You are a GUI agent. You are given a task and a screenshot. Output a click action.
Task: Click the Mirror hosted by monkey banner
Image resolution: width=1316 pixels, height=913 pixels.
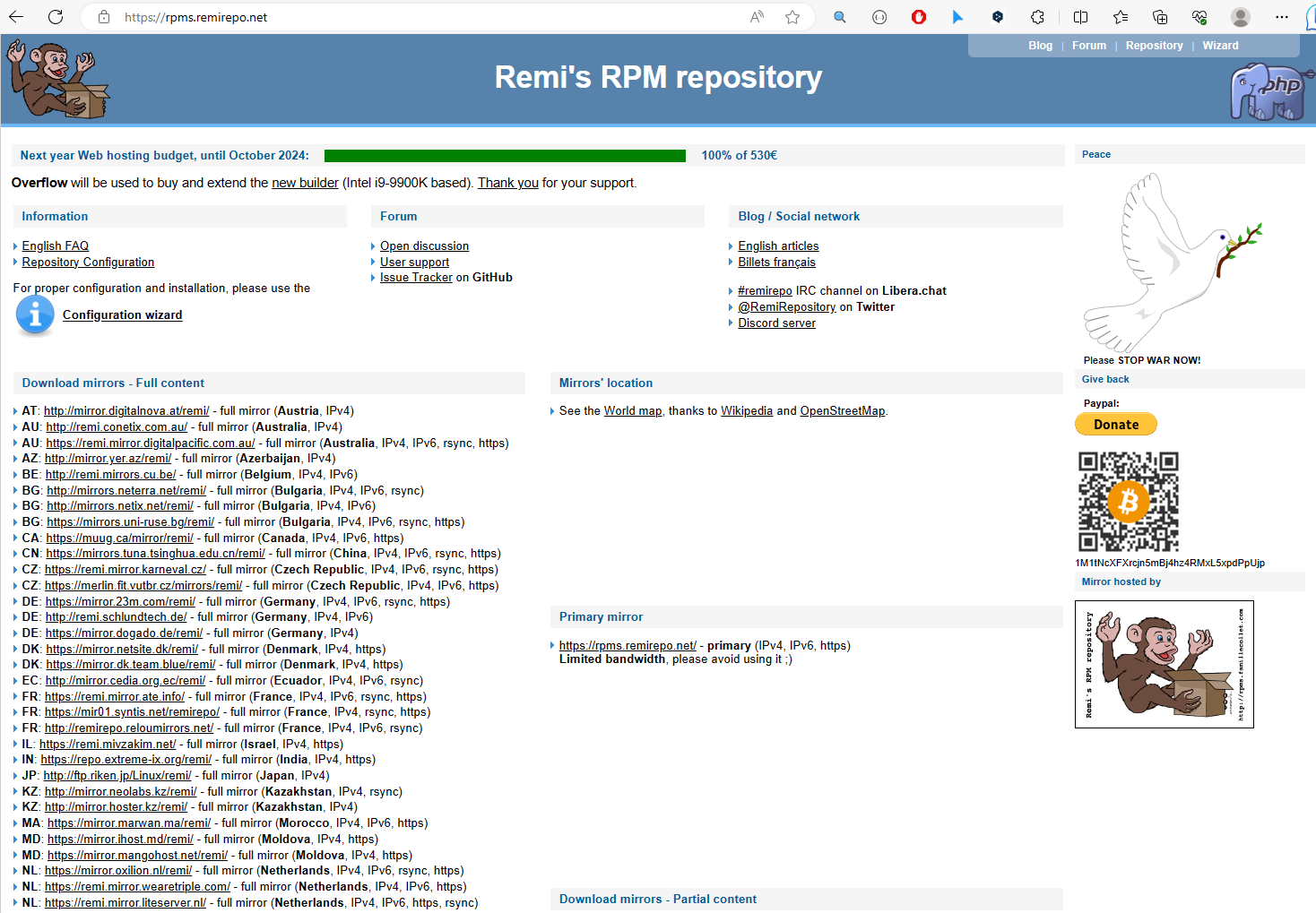pyautogui.click(x=1164, y=664)
